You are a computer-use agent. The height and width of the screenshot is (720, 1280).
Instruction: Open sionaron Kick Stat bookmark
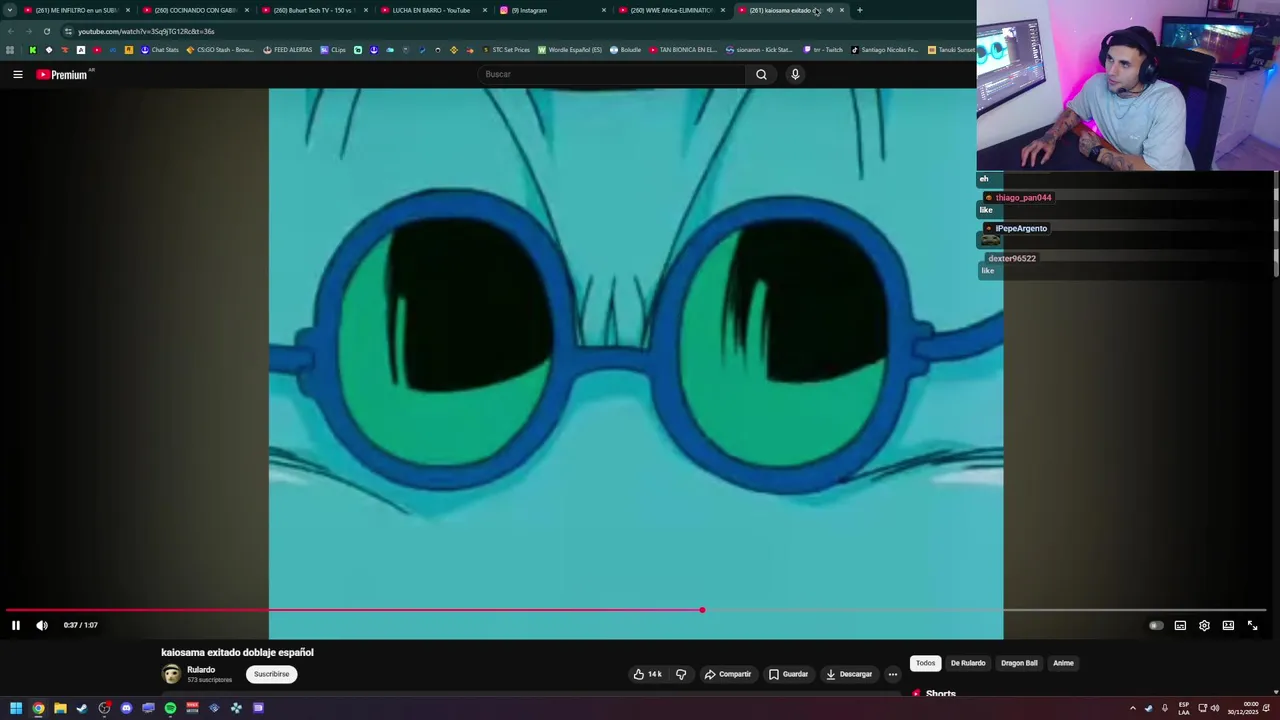tap(759, 50)
